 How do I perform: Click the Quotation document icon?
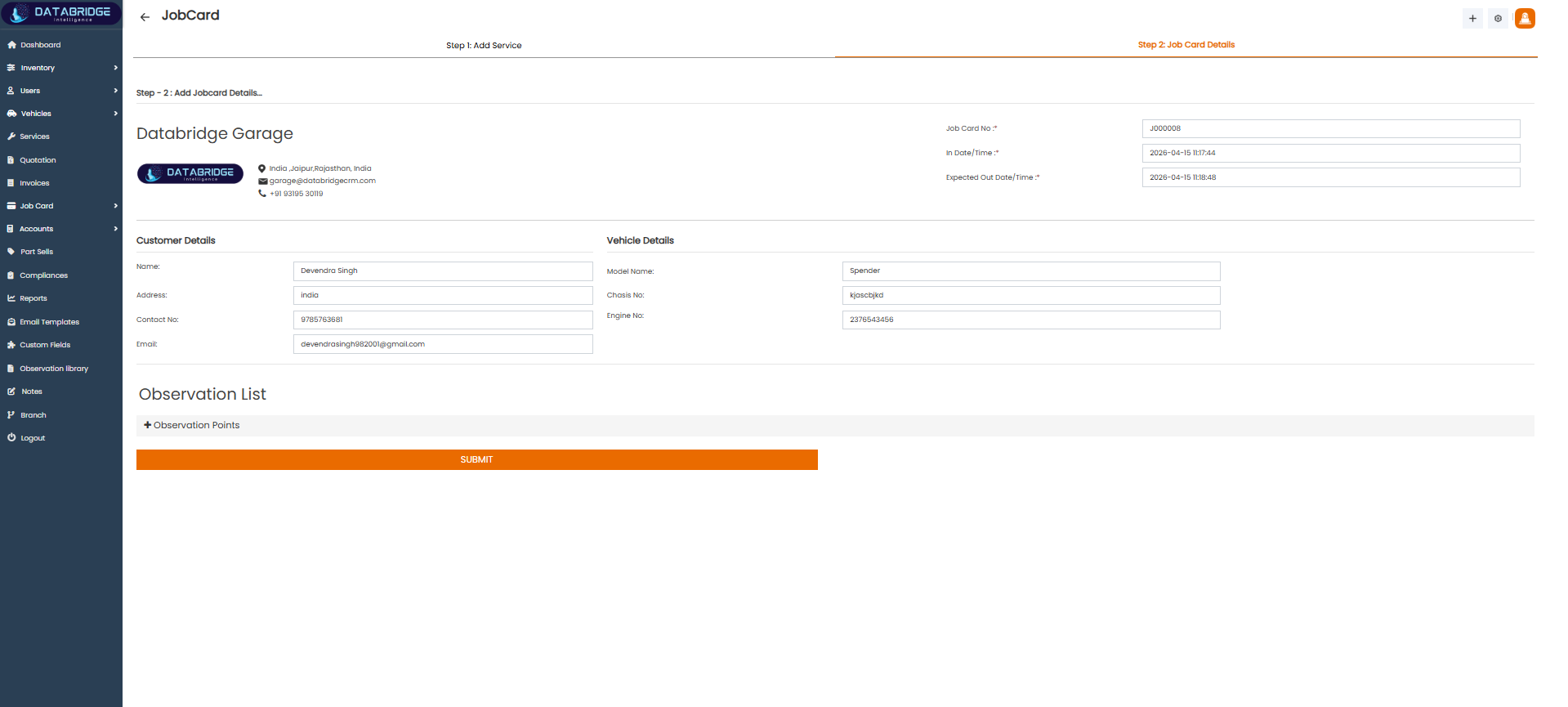pos(11,160)
